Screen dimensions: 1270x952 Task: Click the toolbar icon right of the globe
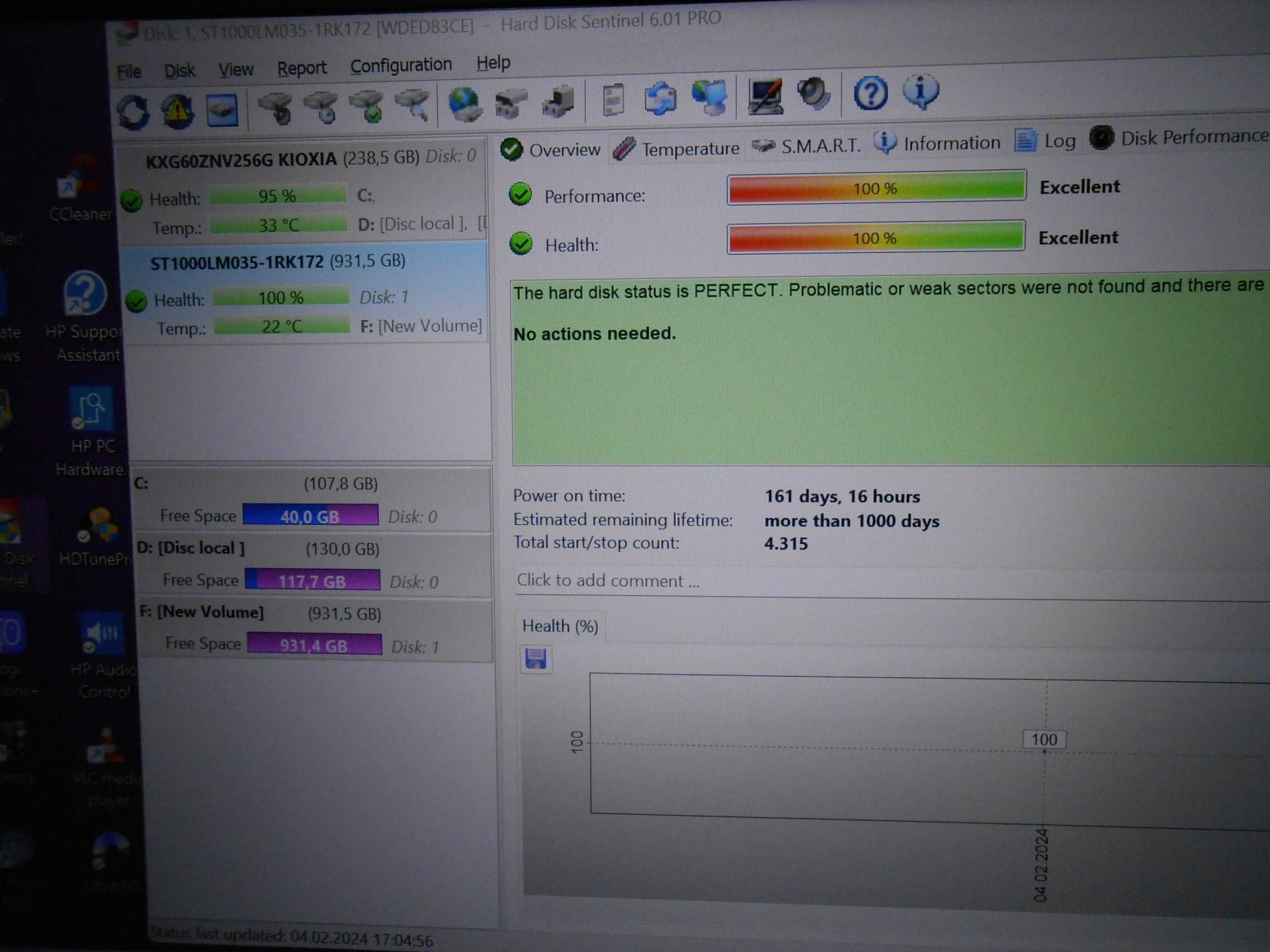coord(510,103)
